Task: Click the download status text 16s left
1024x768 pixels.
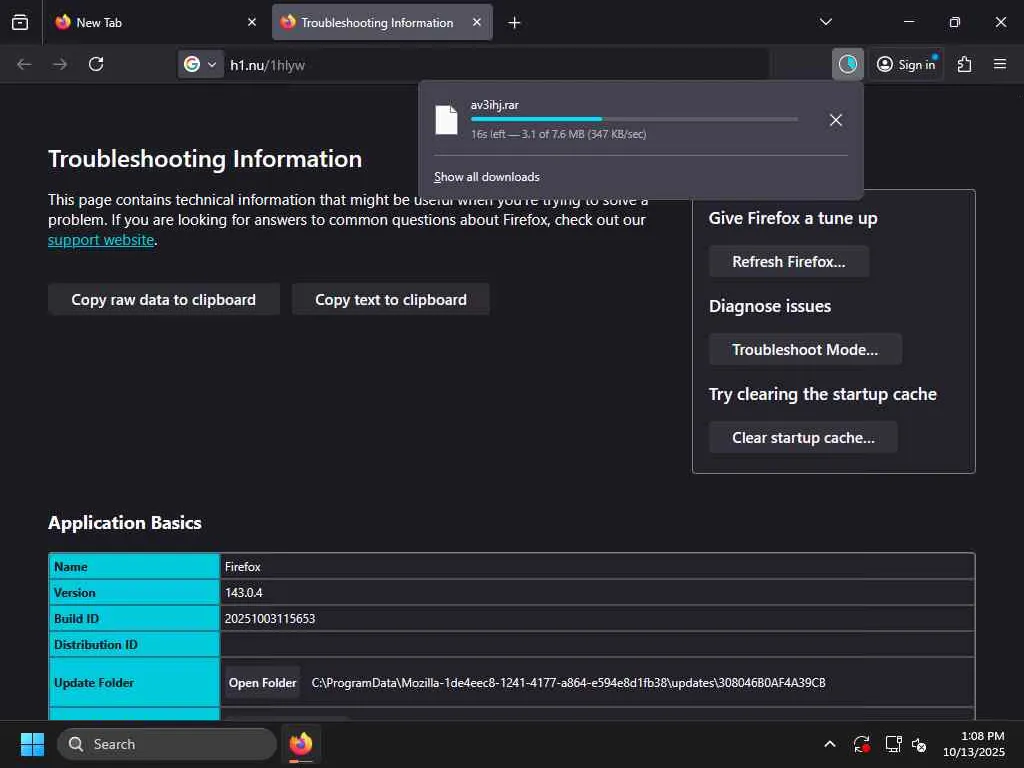Action: pos(558,134)
